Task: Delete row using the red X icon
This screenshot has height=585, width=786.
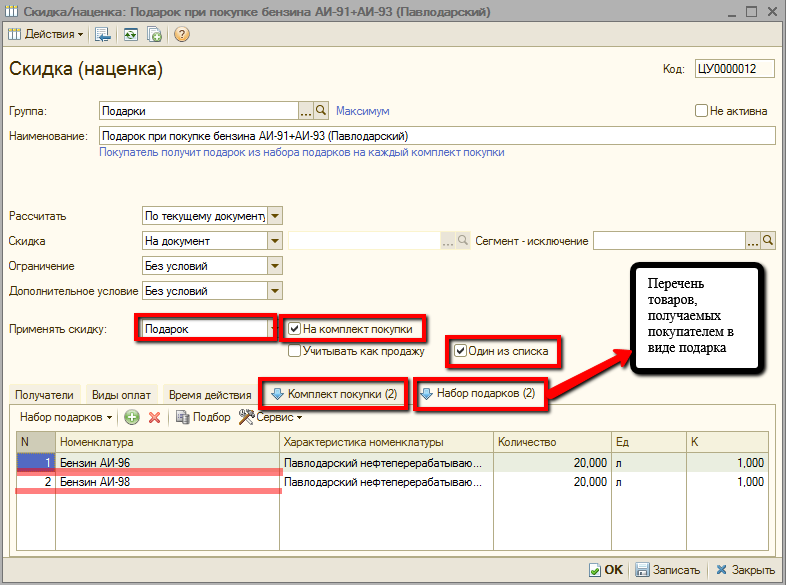Action: 154,417
